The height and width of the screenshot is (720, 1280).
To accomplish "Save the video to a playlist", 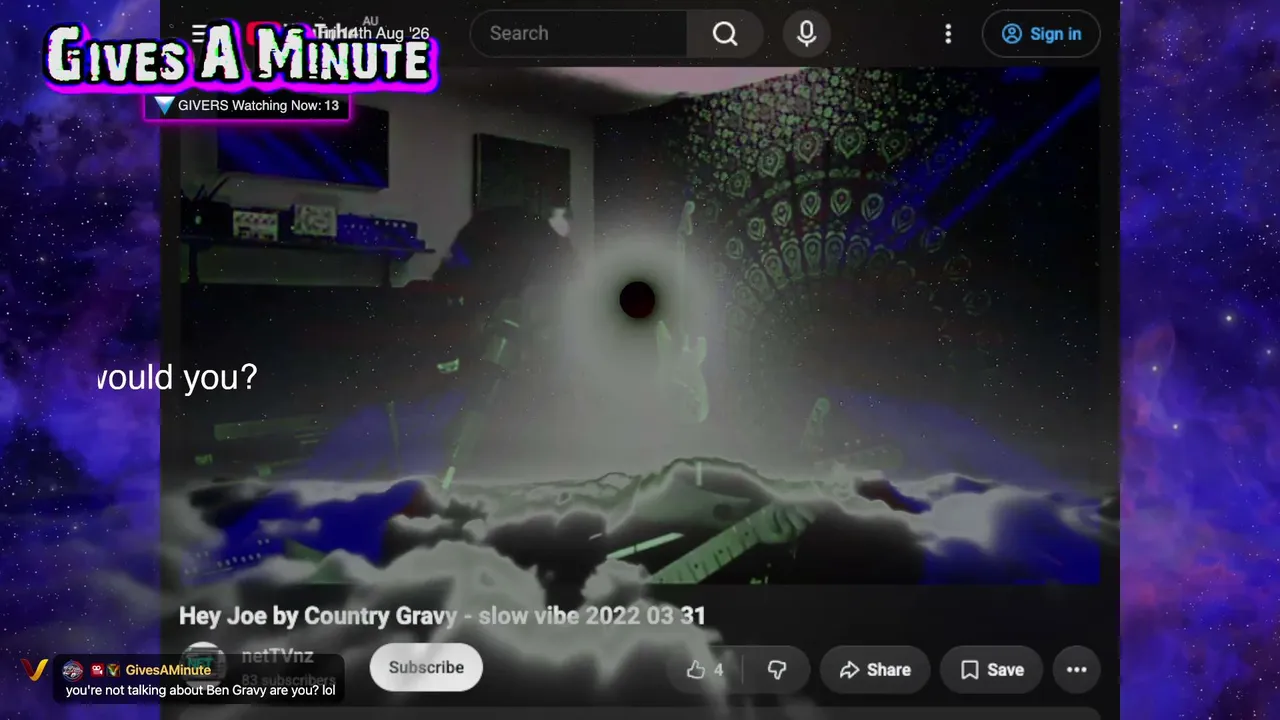I will pos(991,670).
